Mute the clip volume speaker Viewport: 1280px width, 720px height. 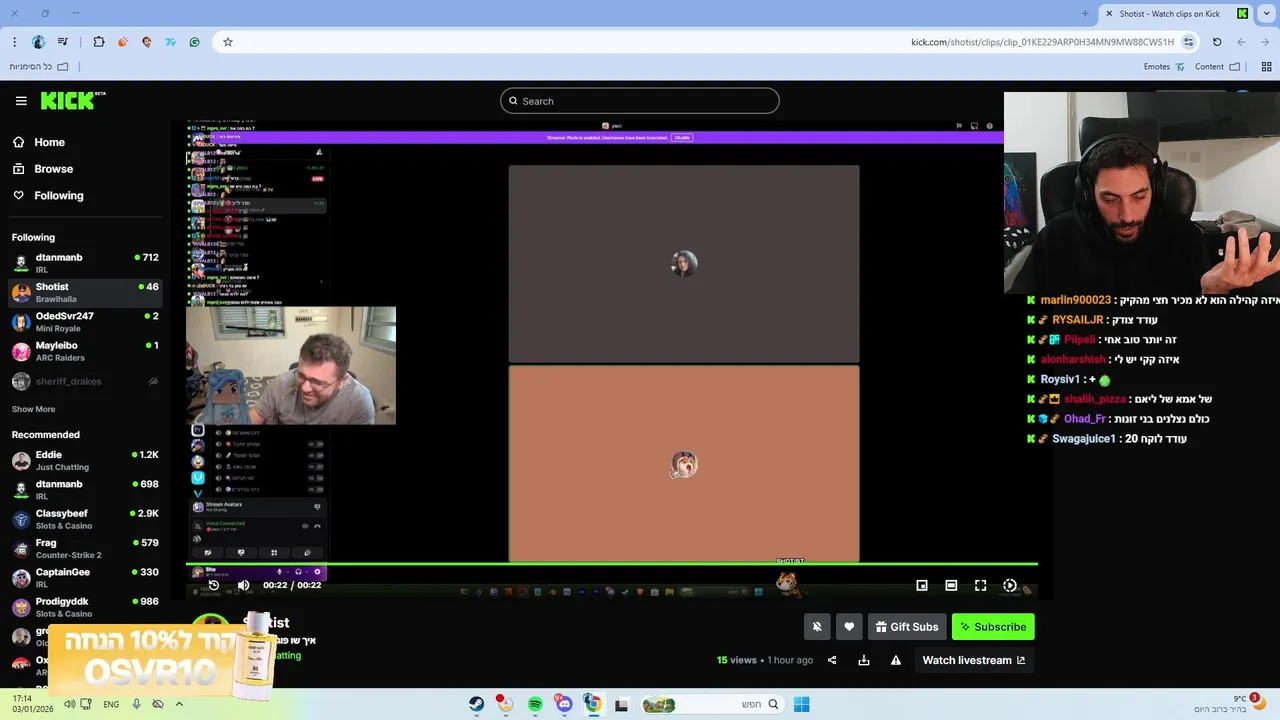(243, 585)
